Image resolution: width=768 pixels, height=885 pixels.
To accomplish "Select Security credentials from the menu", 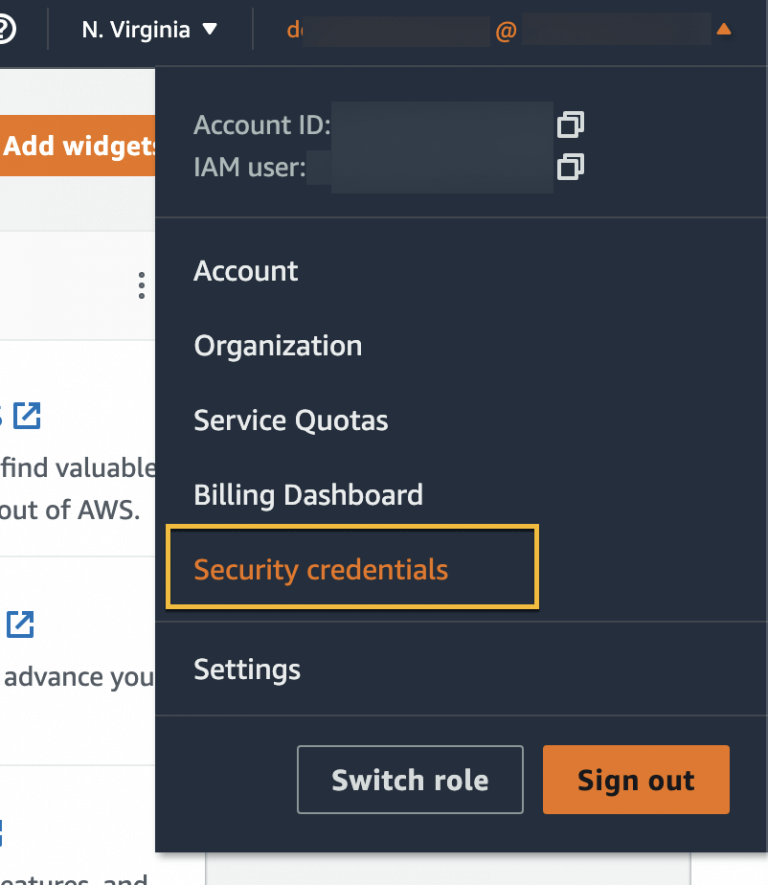I will (x=320, y=567).
